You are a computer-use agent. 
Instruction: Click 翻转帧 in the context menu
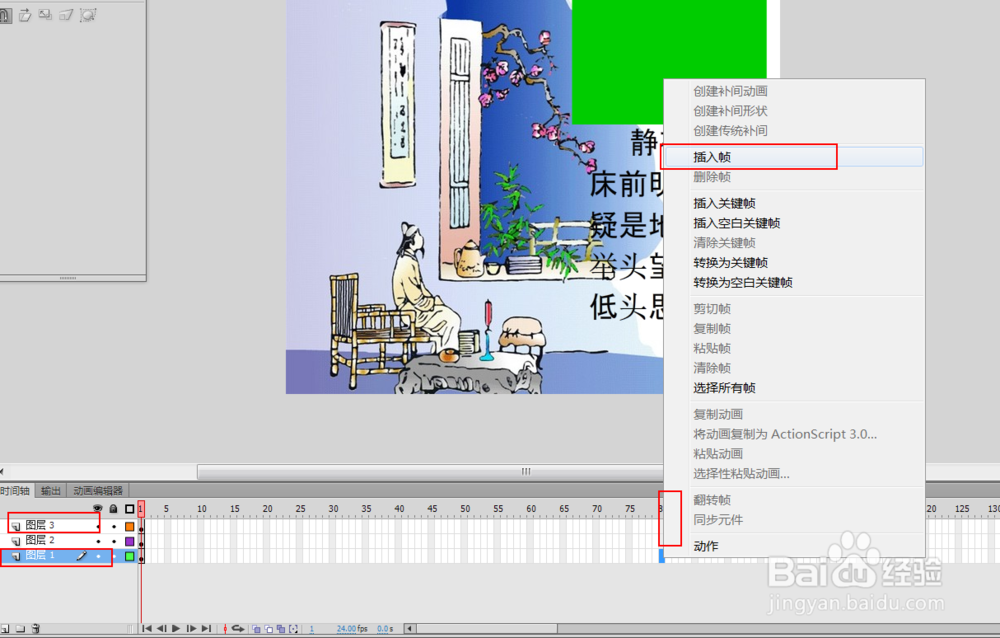pos(793,500)
